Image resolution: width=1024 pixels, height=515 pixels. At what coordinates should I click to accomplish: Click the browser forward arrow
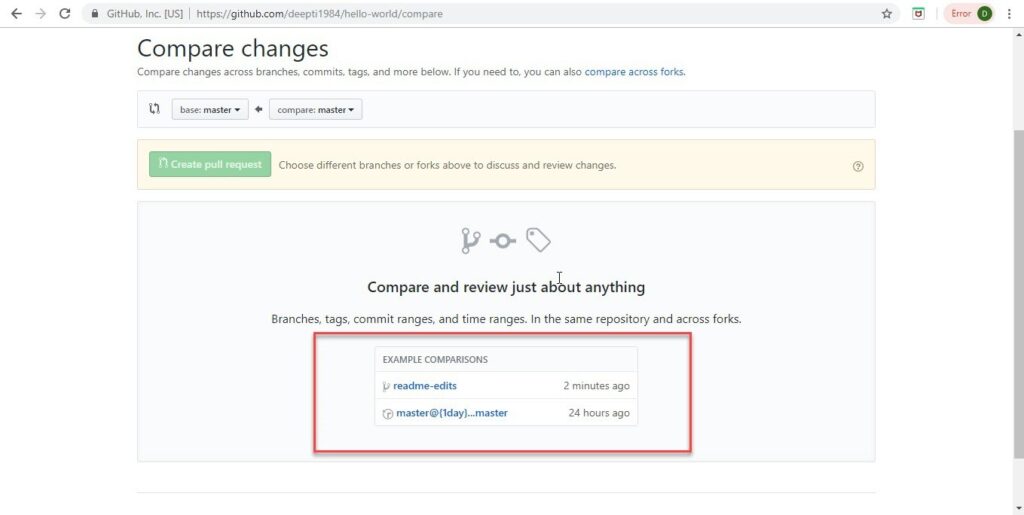pyautogui.click(x=40, y=13)
